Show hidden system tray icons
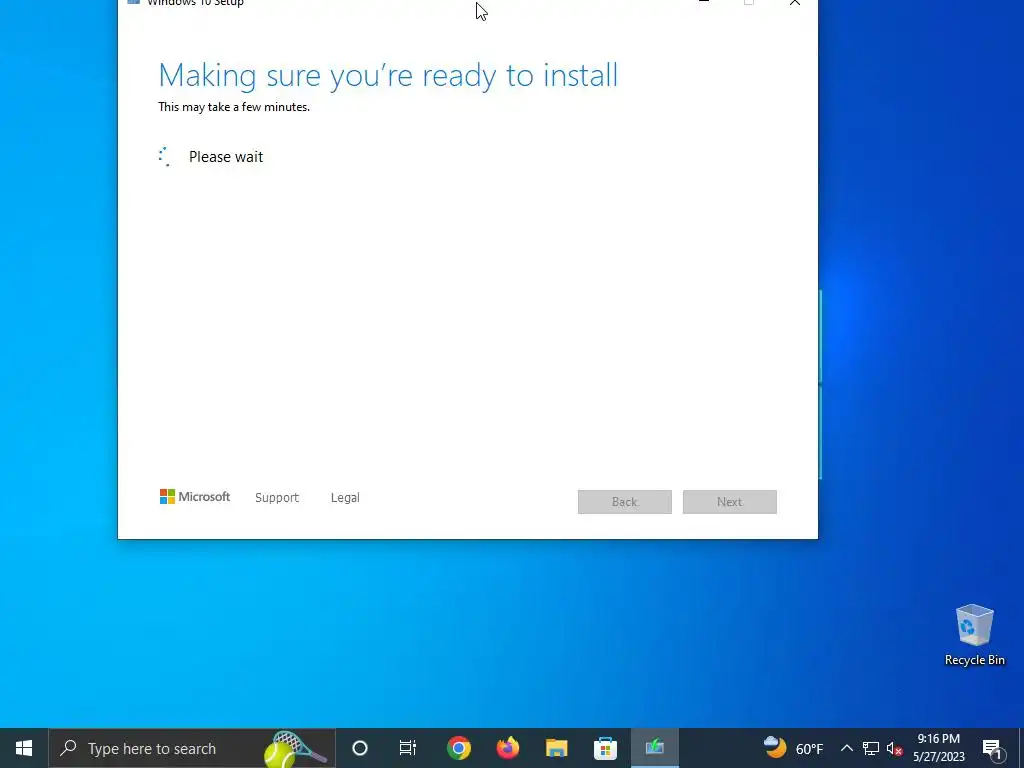This screenshot has height=768, width=1024. (x=846, y=748)
